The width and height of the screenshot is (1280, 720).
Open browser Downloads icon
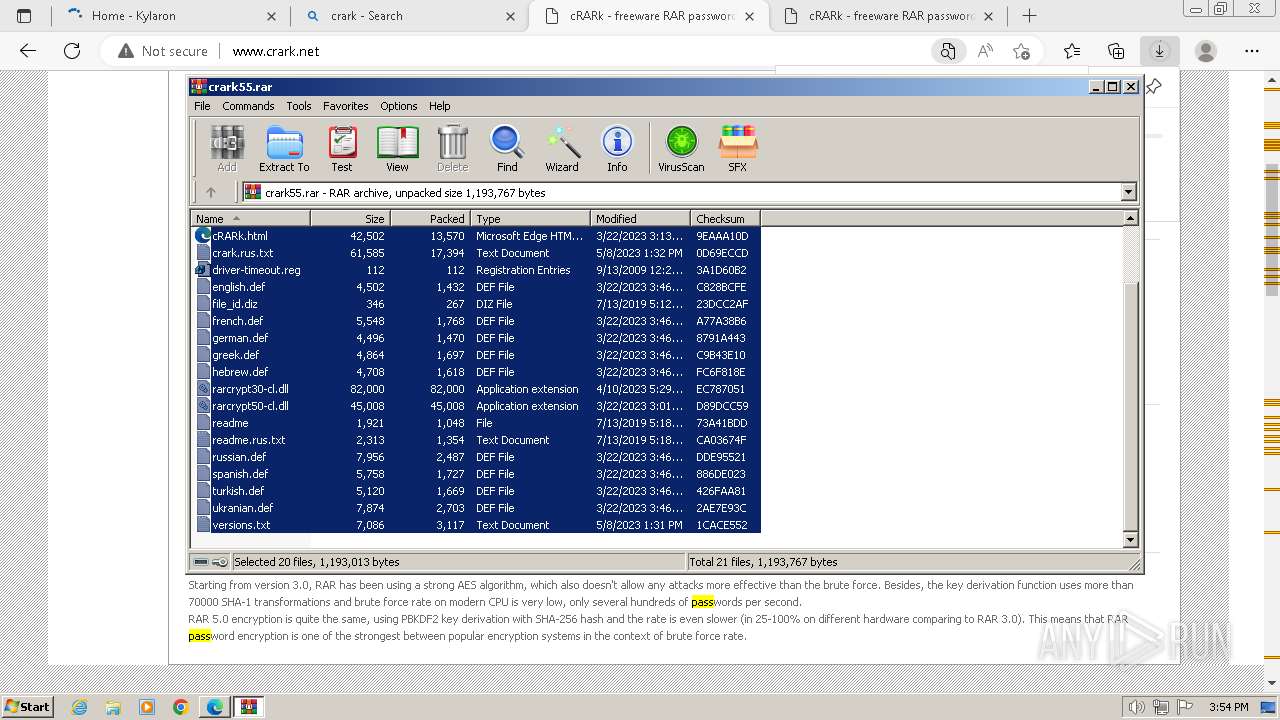pyautogui.click(x=1159, y=51)
